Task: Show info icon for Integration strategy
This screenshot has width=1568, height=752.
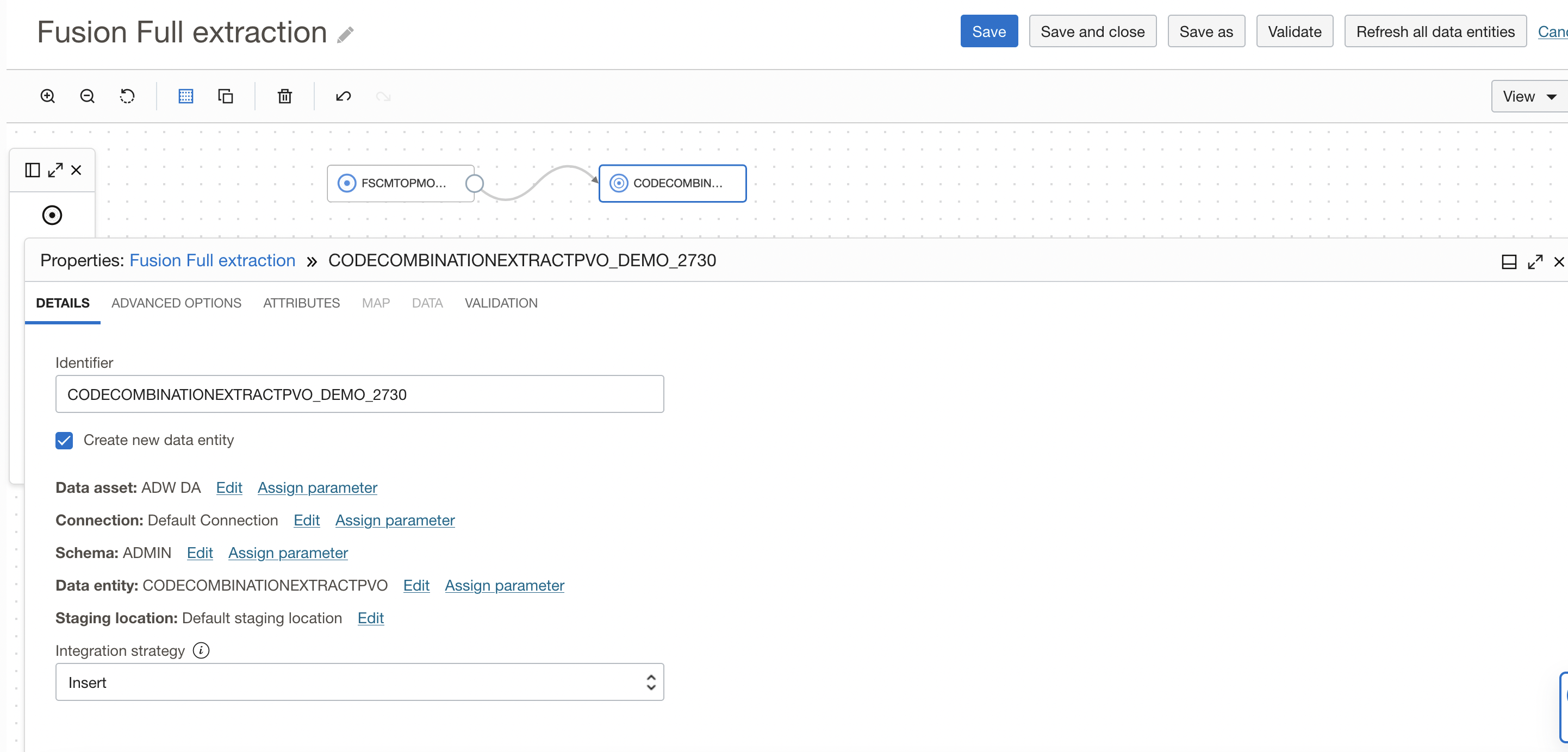Action: point(201,650)
